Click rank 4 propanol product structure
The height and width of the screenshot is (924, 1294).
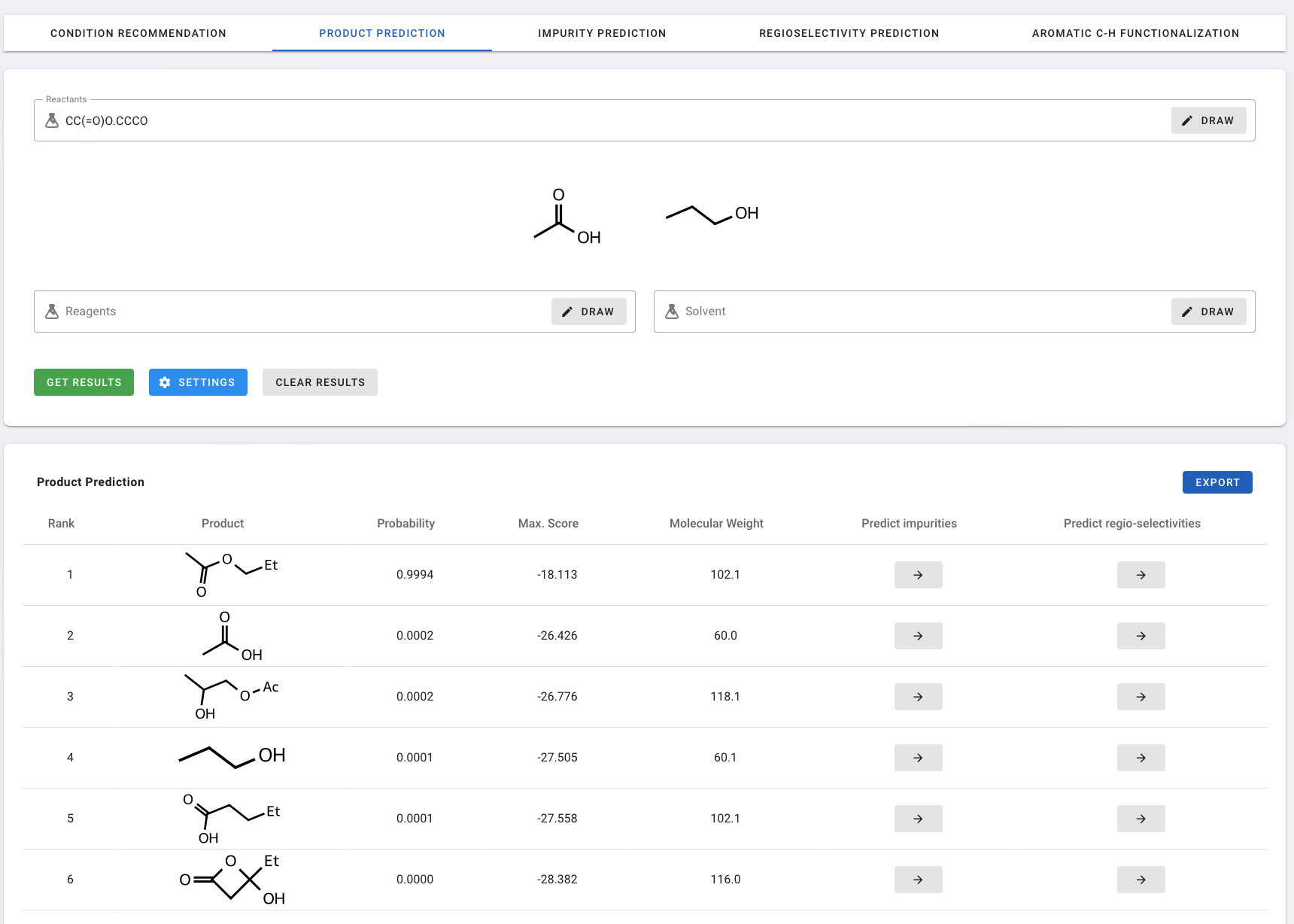[232, 756]
